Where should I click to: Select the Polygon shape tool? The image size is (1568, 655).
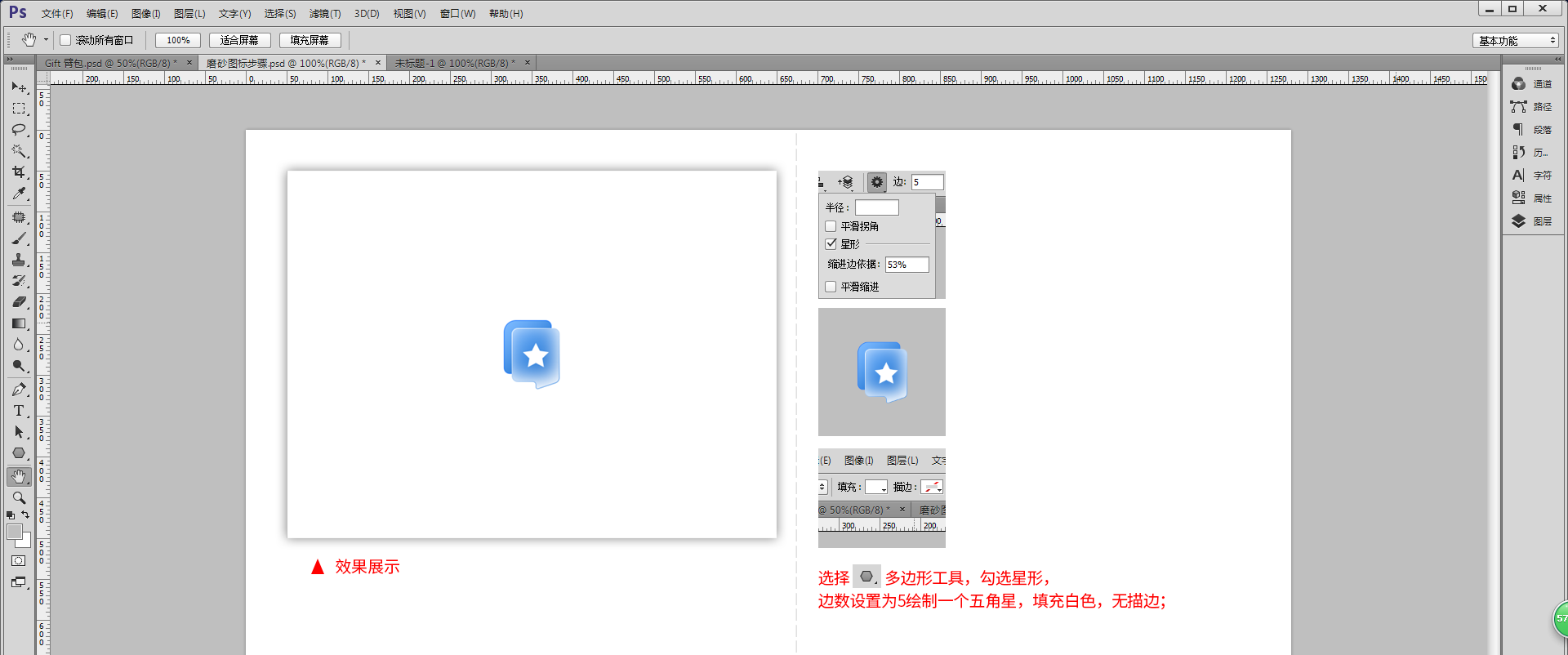[x=19, y=453]
